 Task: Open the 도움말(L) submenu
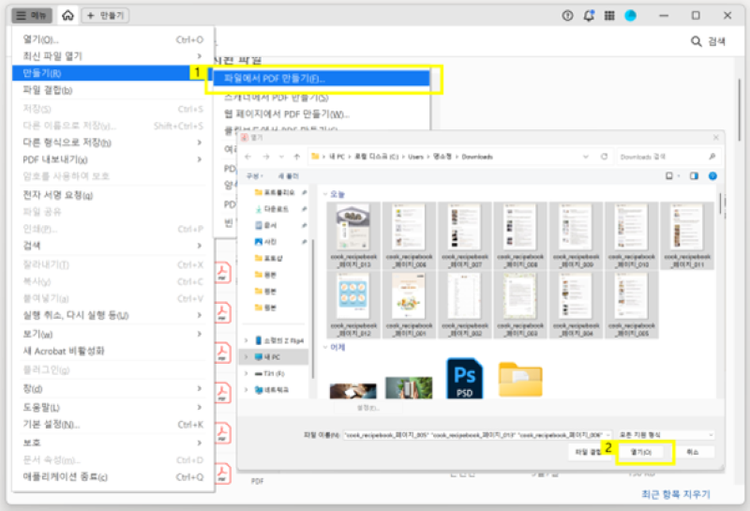[x=113, y=407]
